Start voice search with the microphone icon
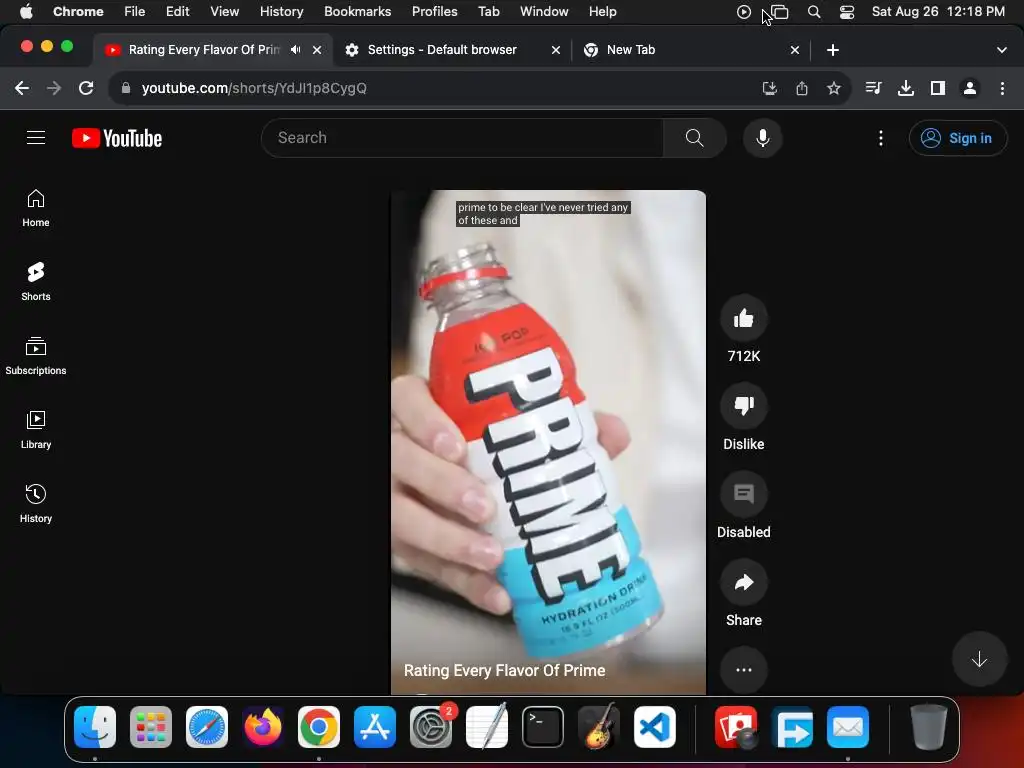This screenshot has height=768, width=1024. (x=762, y=138)
